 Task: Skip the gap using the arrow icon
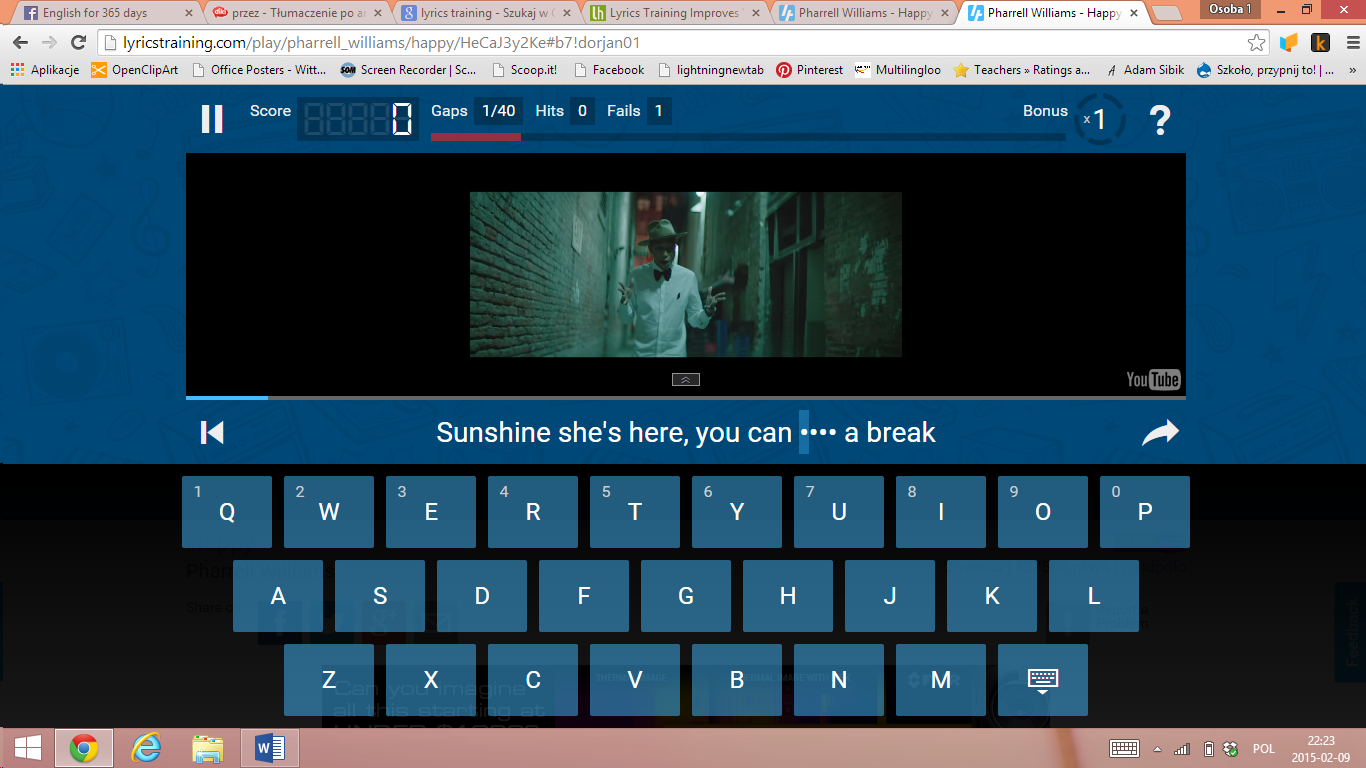click(x=1160, y=432)
